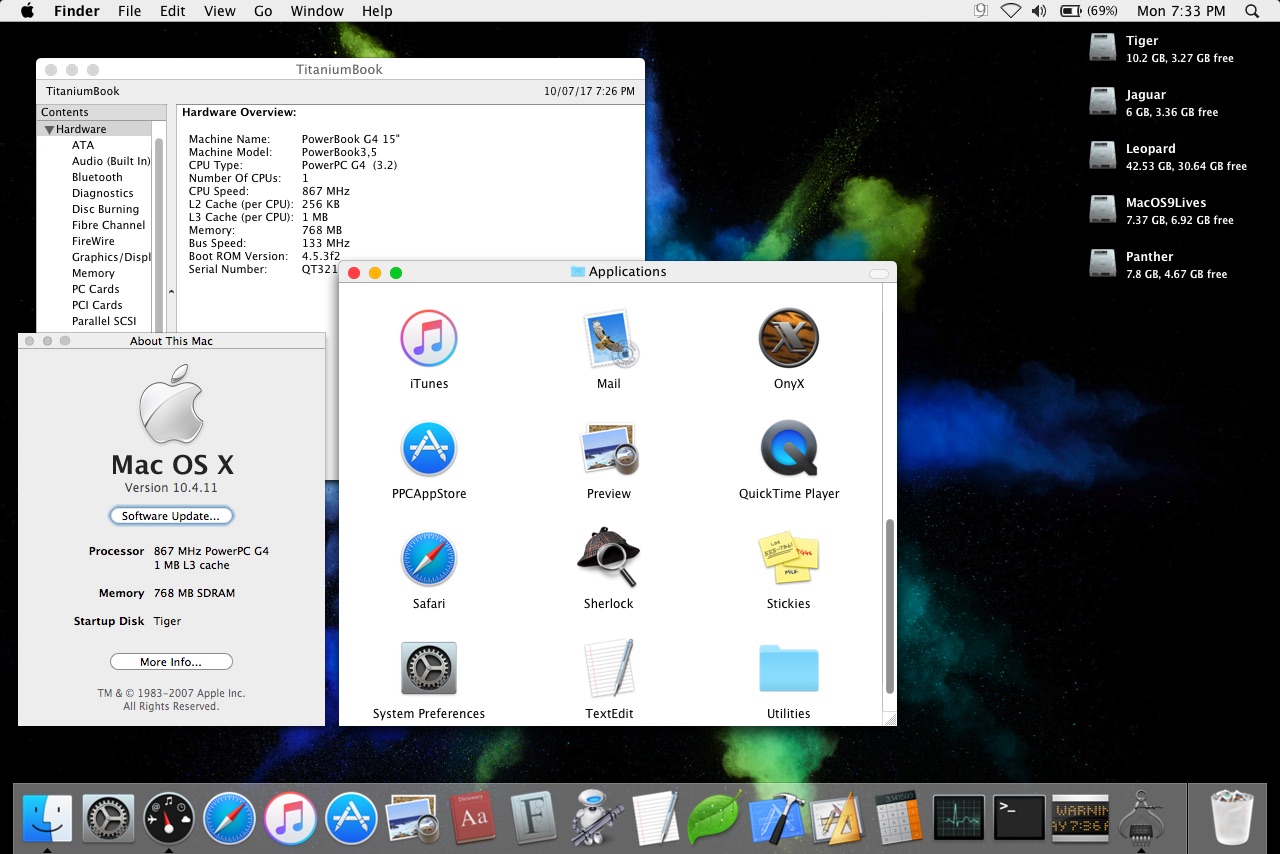Toggle the Applications window toolbar pill button

click(878, 273)
